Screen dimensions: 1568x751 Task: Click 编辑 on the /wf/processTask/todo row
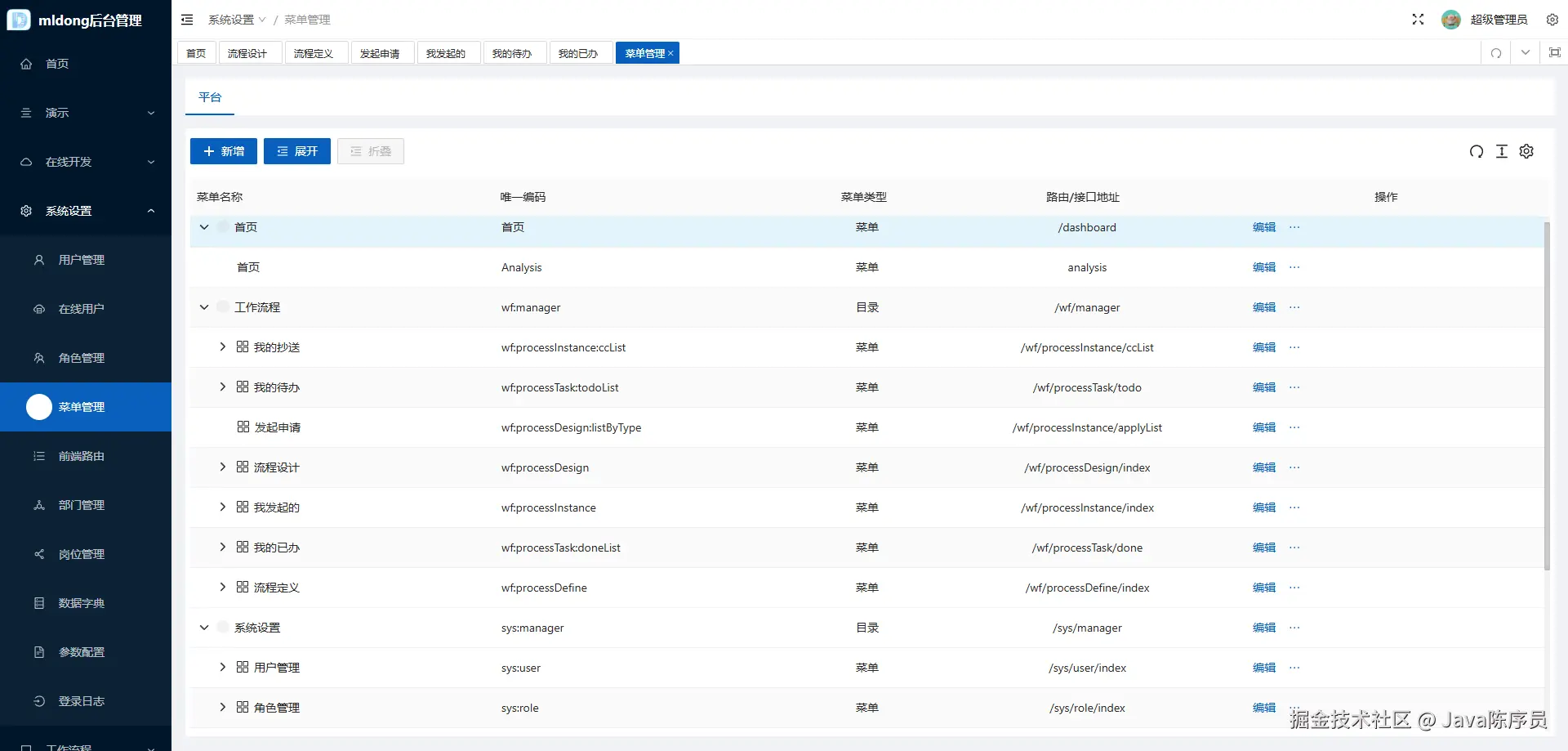[x=1264, y=387]
